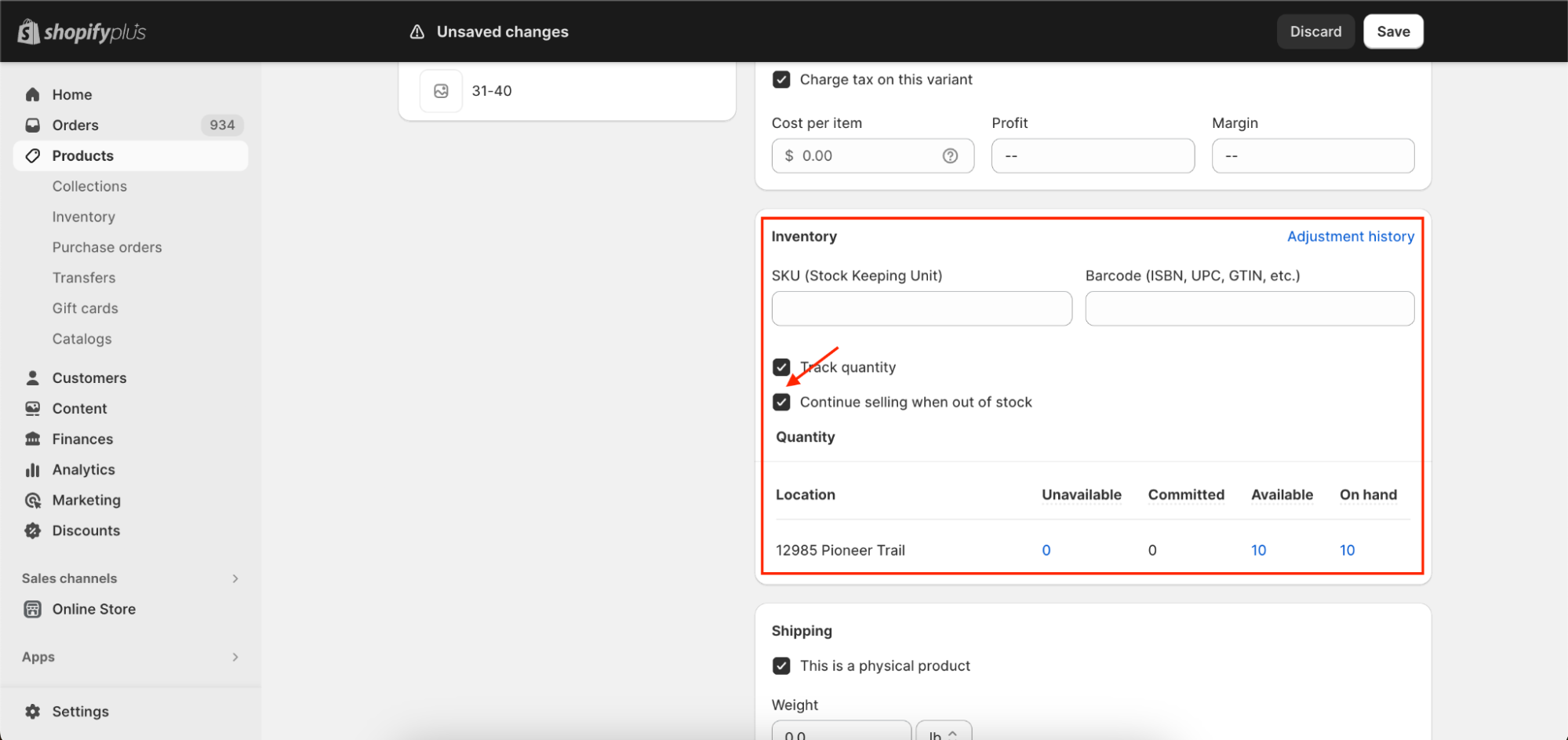This screenshot has height=740, width=1568.
Task: Click the Customers person icon
Action: point(33,378)
